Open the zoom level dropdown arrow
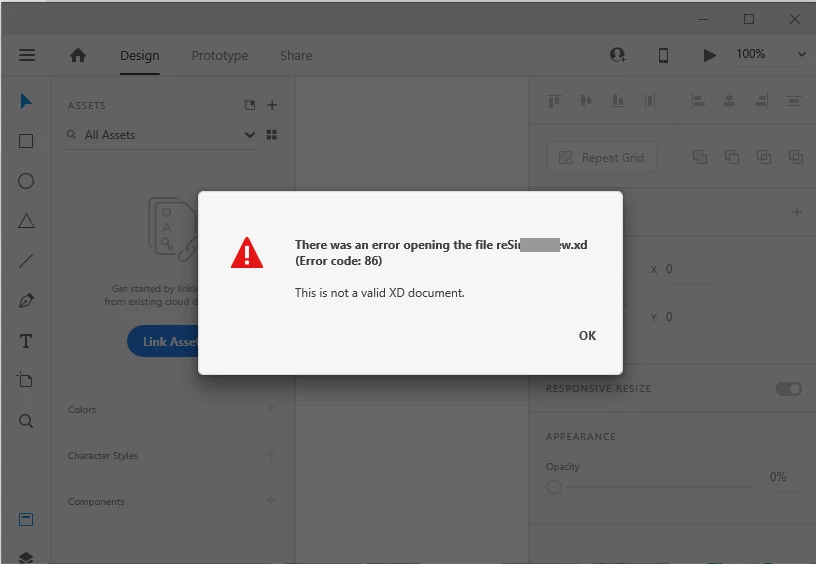This screenshot has height=564, width=816. (x=801, y=54)
